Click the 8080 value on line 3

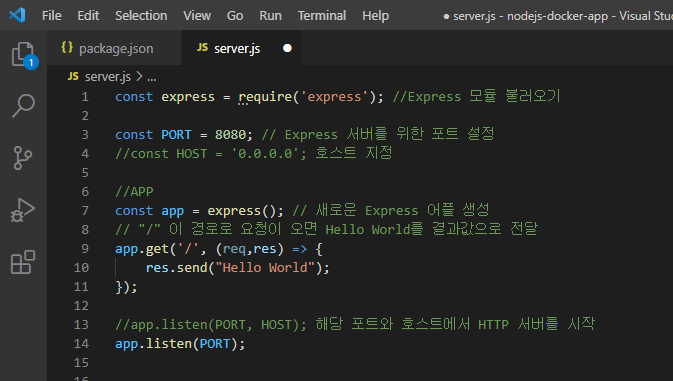tap(230, 135)
